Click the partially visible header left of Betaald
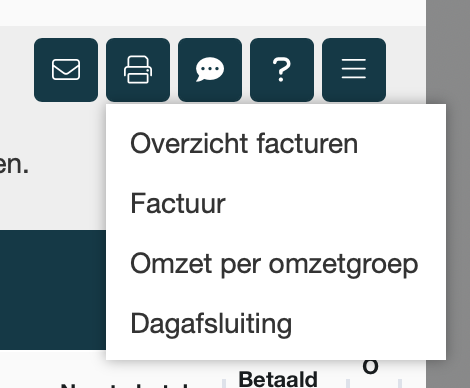470x388 pixels. point(125,386)
